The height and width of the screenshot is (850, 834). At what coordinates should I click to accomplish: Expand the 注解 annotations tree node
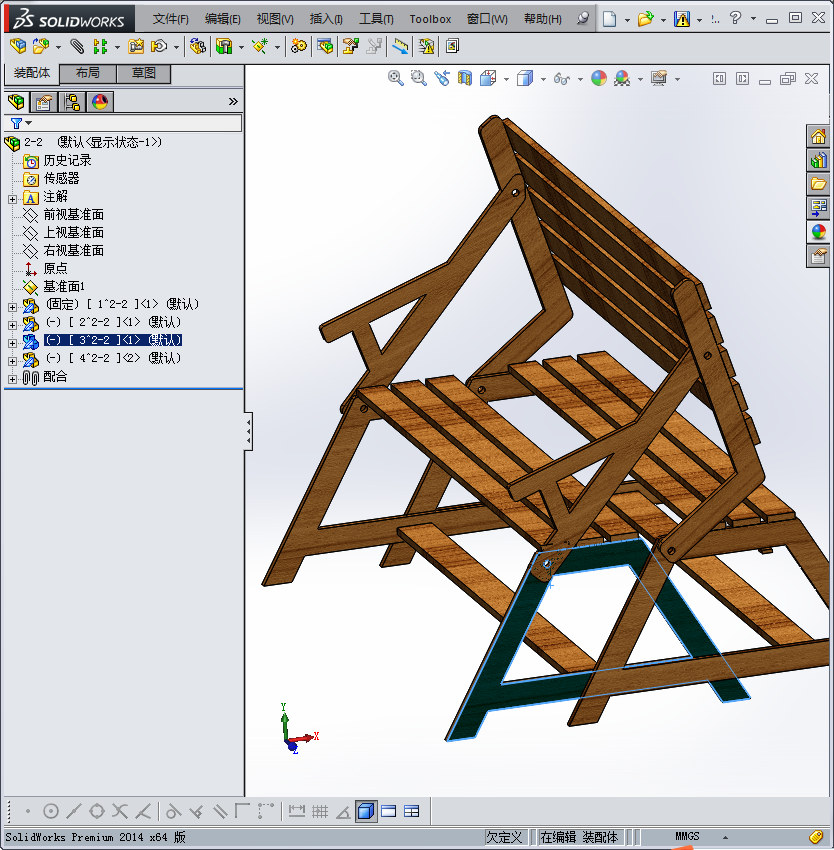coord(12,199)
